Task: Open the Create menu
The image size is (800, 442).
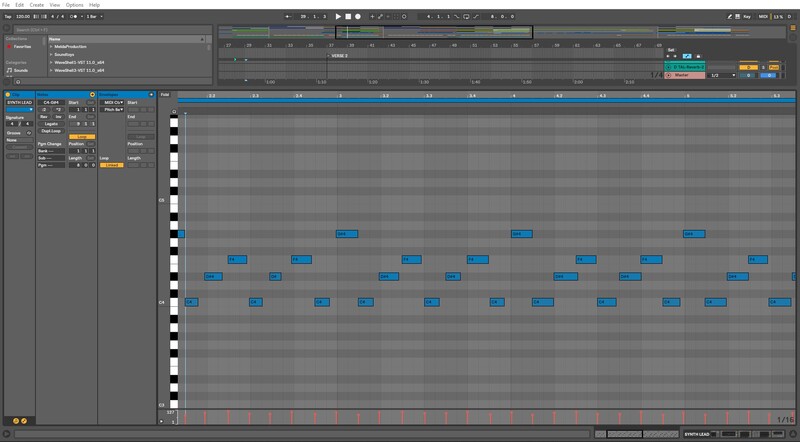Action: click(x=36, y=5)
